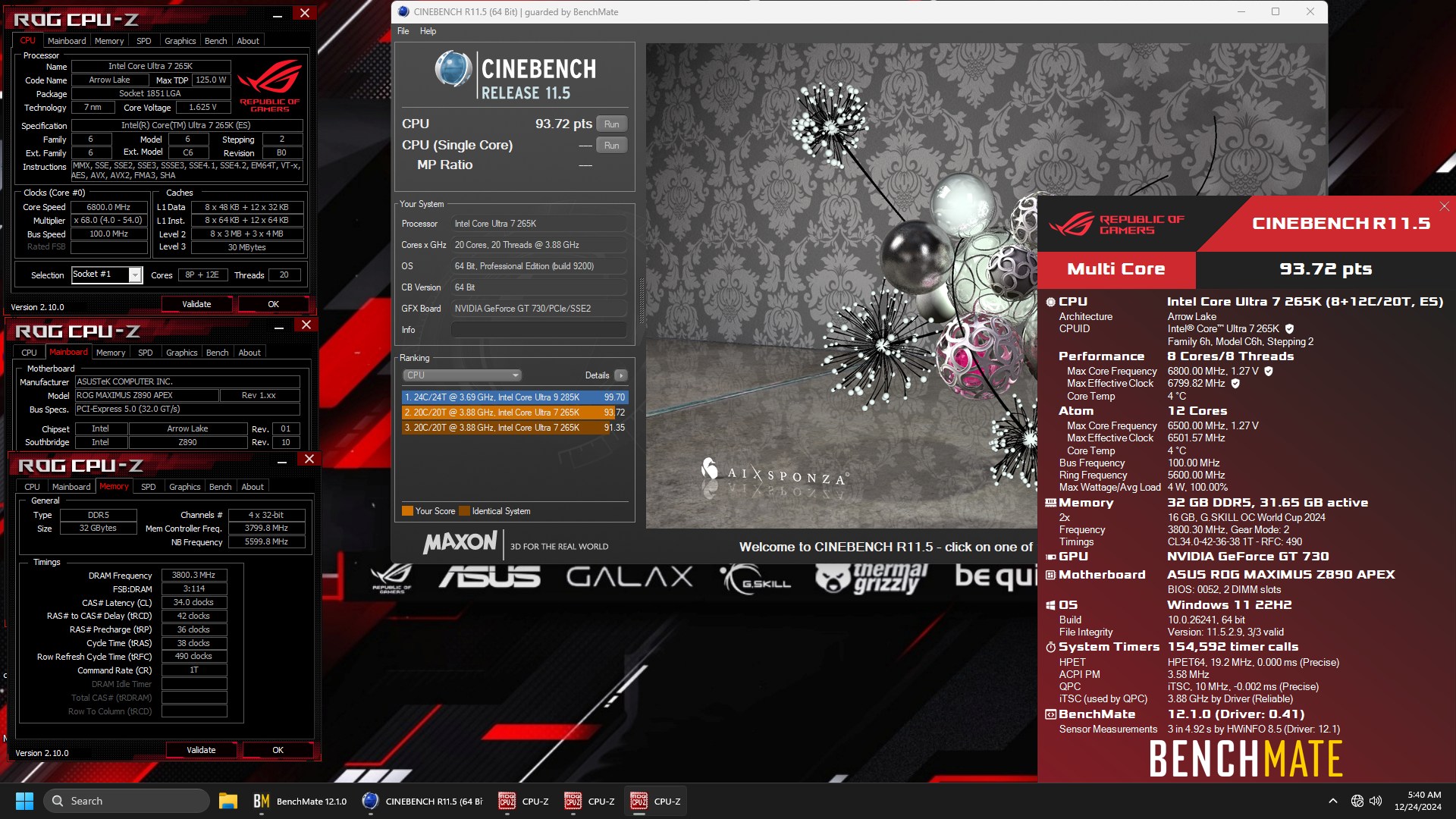Click Validate in top CPU-Z window

(196, 304)
